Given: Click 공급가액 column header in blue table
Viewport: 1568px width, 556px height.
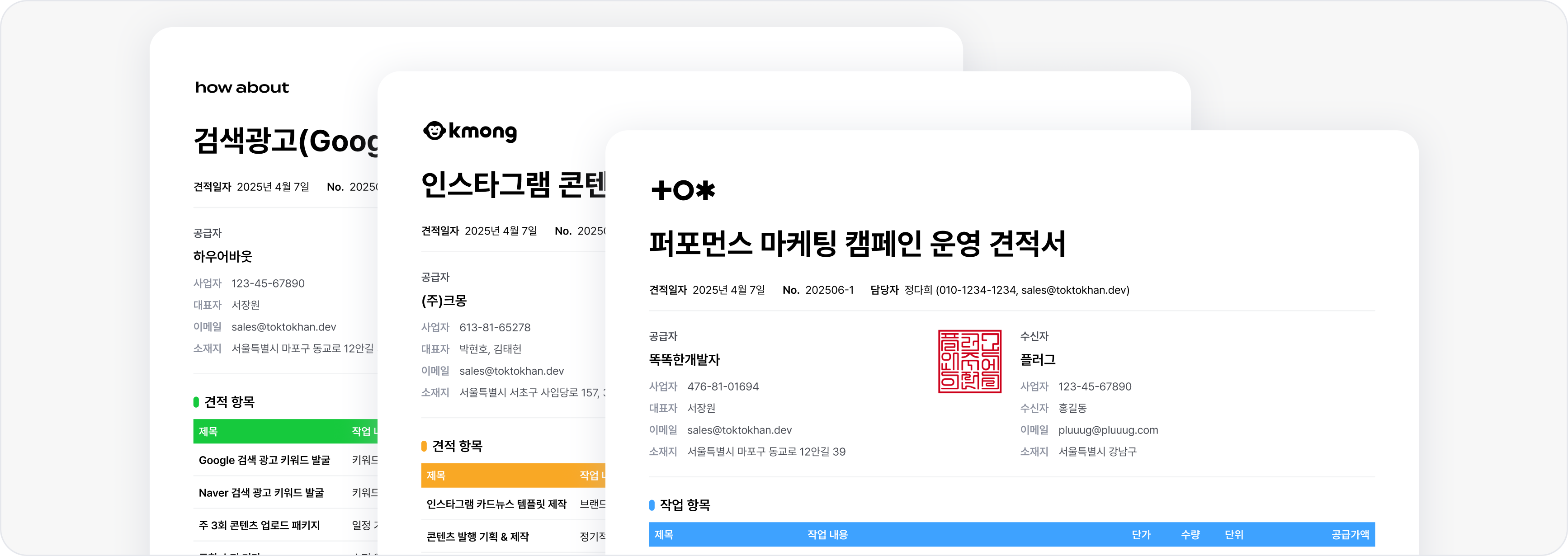Looking at the screenshot, I should coord(1350,535).
